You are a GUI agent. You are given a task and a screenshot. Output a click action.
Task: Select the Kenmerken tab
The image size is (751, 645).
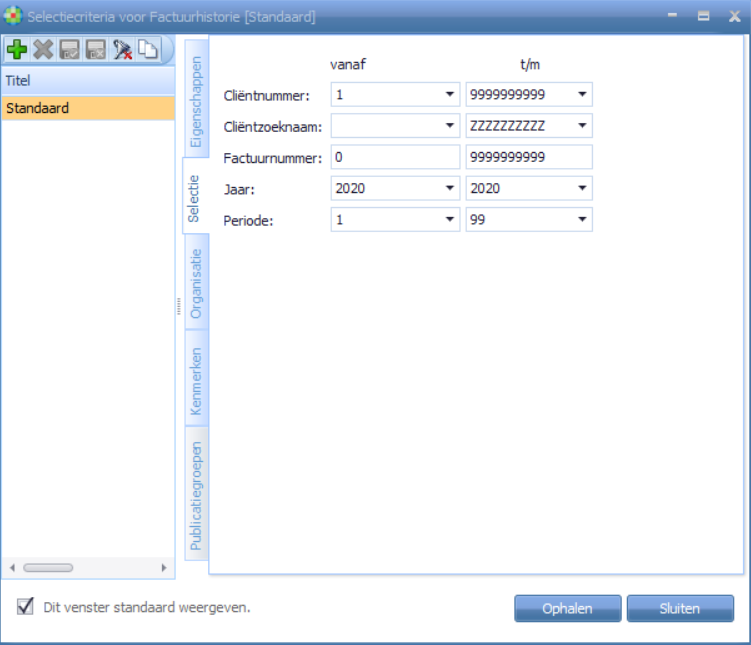196,381
